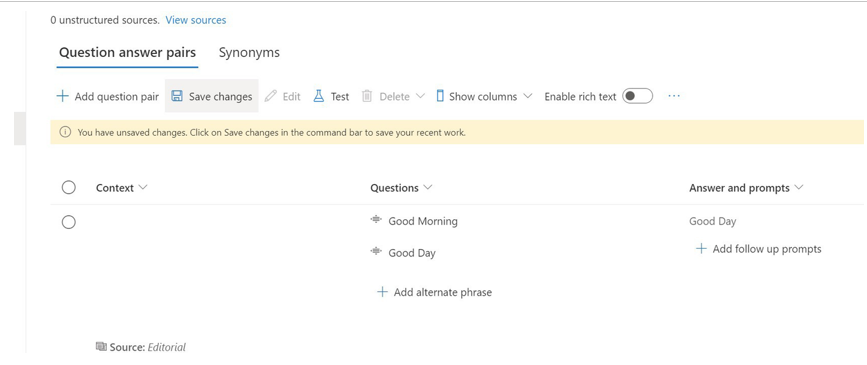Expand the Answer and prompts column chevron
This screenshot has width=867, height=365.
[x=798, y=187]
